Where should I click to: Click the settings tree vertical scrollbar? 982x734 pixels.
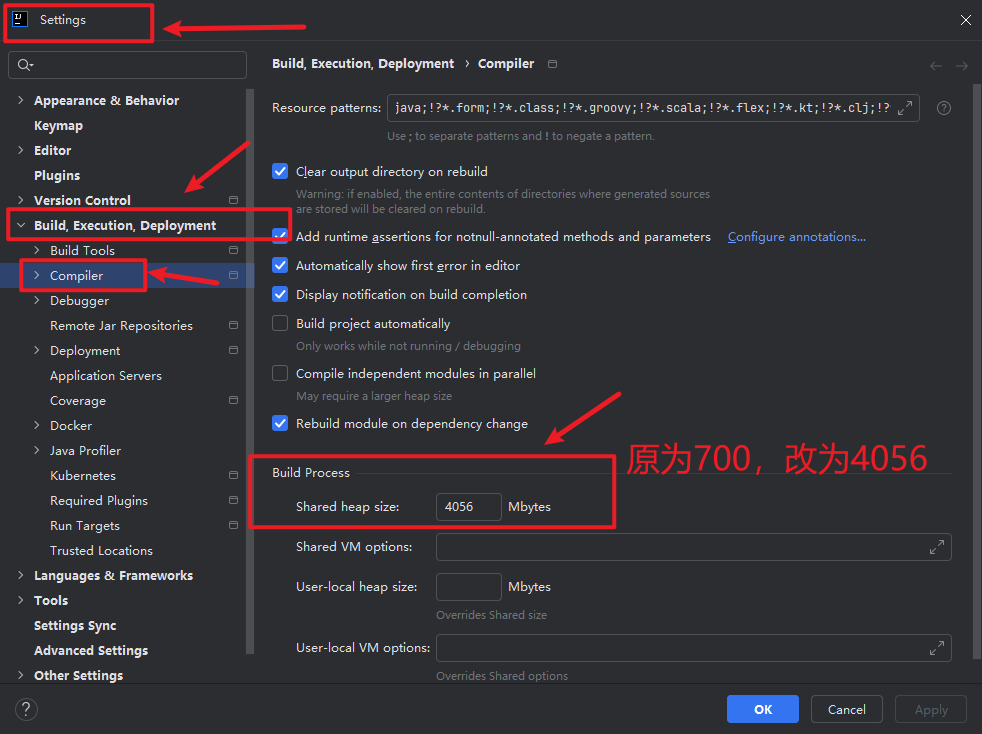click(x=251, y=371)
